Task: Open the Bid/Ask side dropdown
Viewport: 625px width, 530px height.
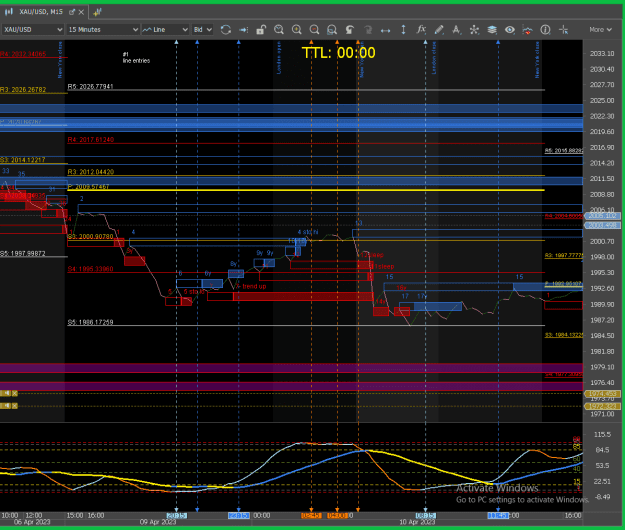Action: tap(202, 29)
